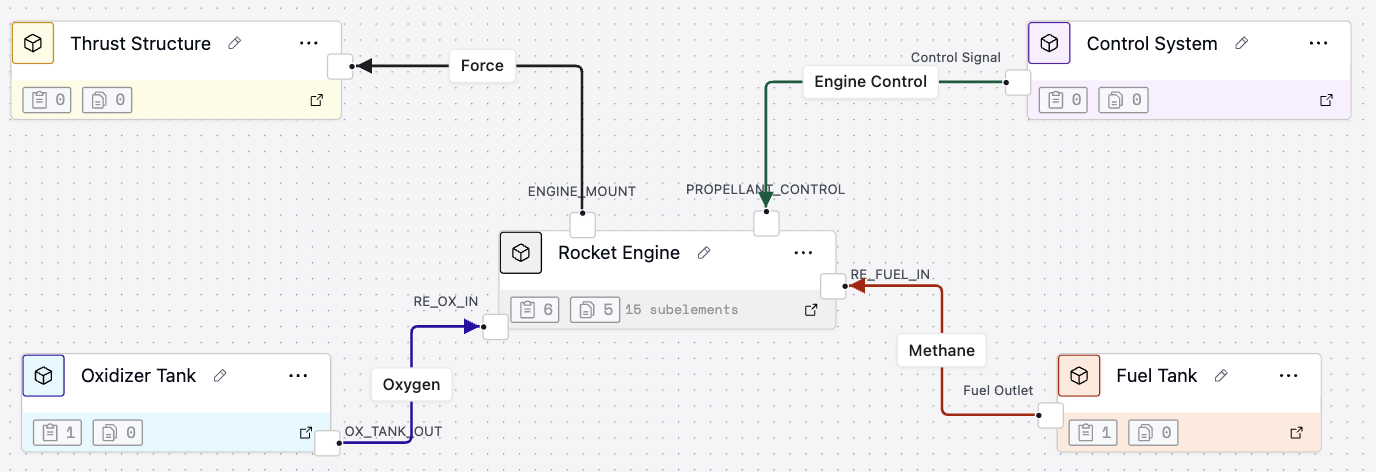Click the Rocket Engine cube icon
Viewport: 1376px width, 472px height.
click(521, 253)
